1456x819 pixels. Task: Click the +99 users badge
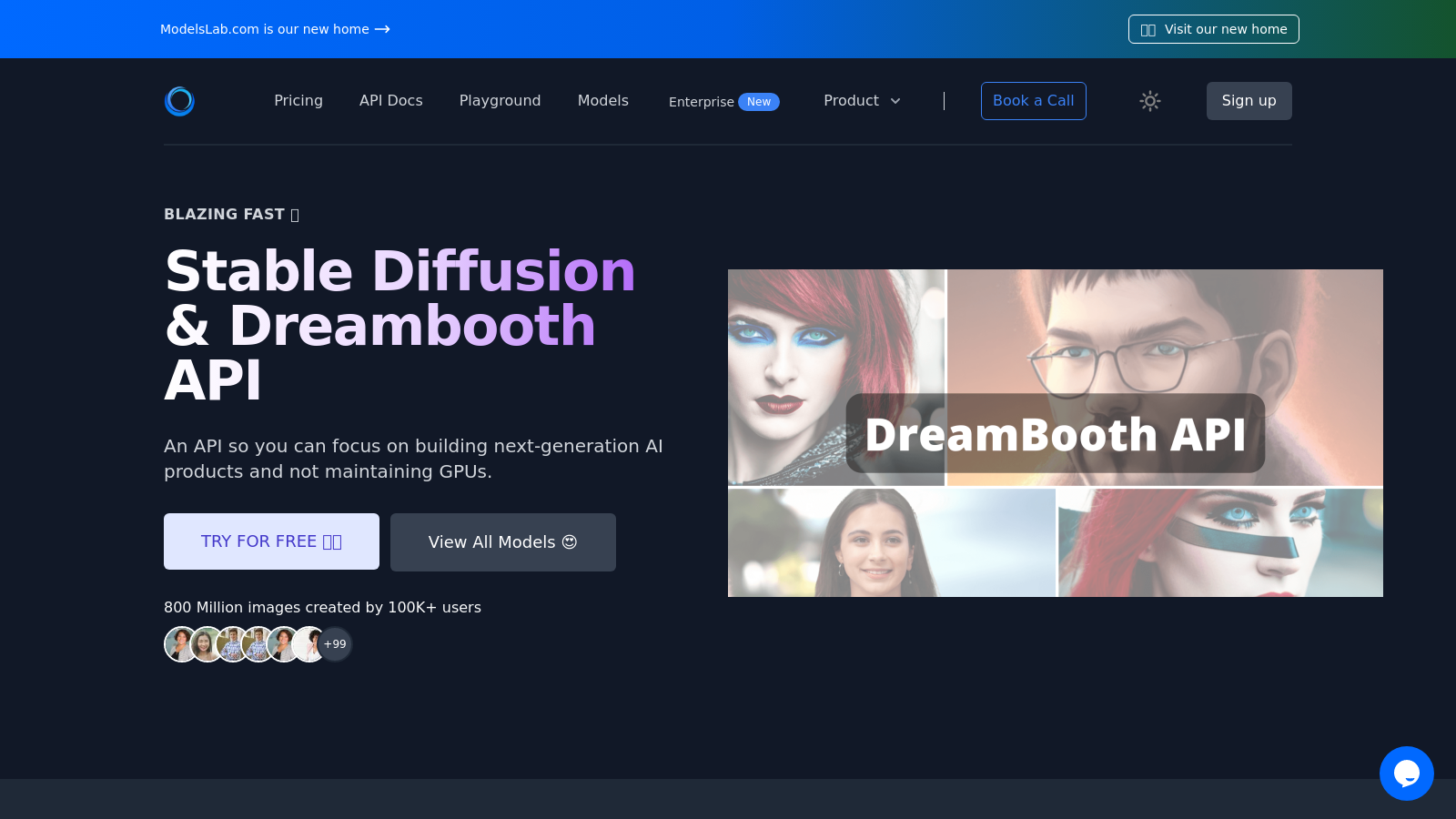(334, 643)
